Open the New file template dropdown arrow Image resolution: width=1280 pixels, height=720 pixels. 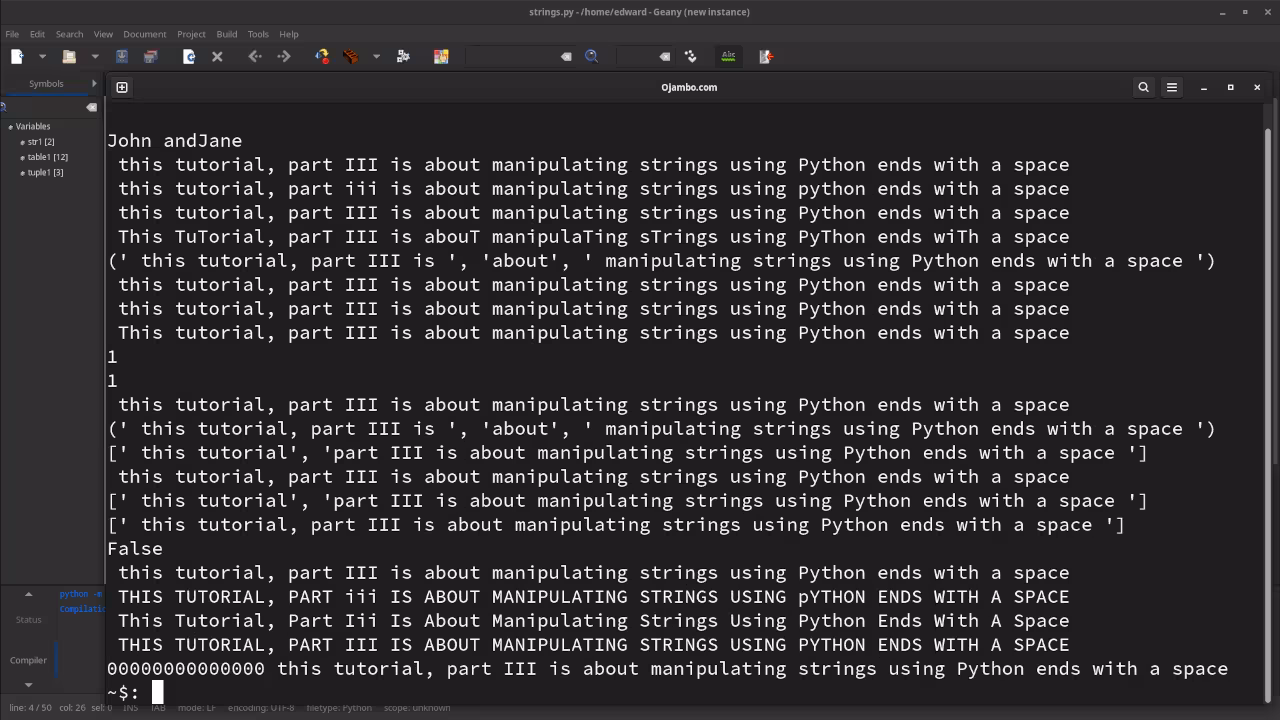point(42,57)
